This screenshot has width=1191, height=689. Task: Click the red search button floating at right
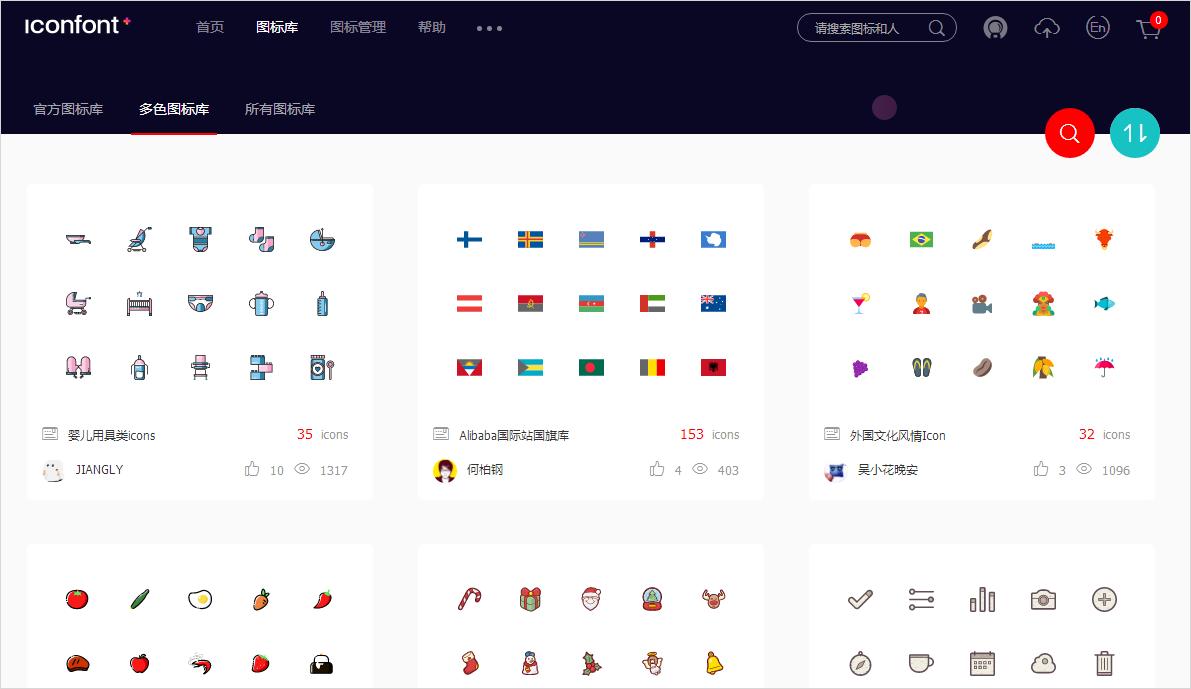coord(1069,133)
